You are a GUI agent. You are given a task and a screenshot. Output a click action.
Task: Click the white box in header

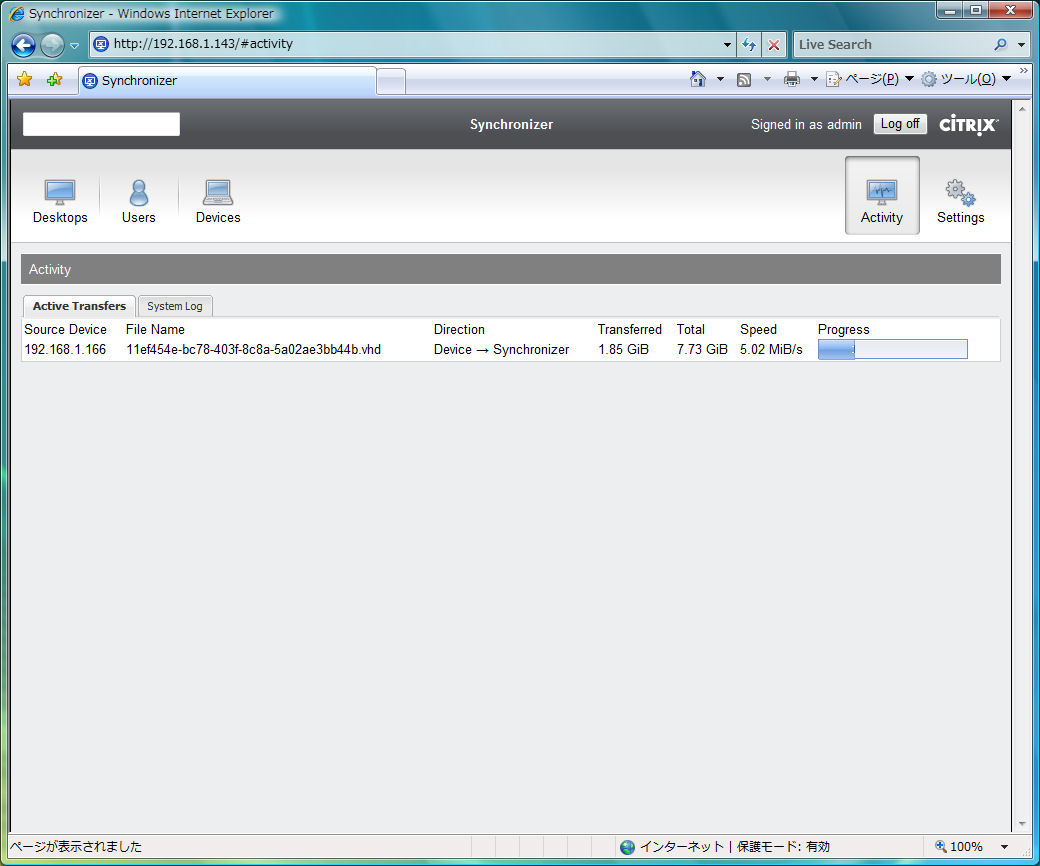[101, 124]
